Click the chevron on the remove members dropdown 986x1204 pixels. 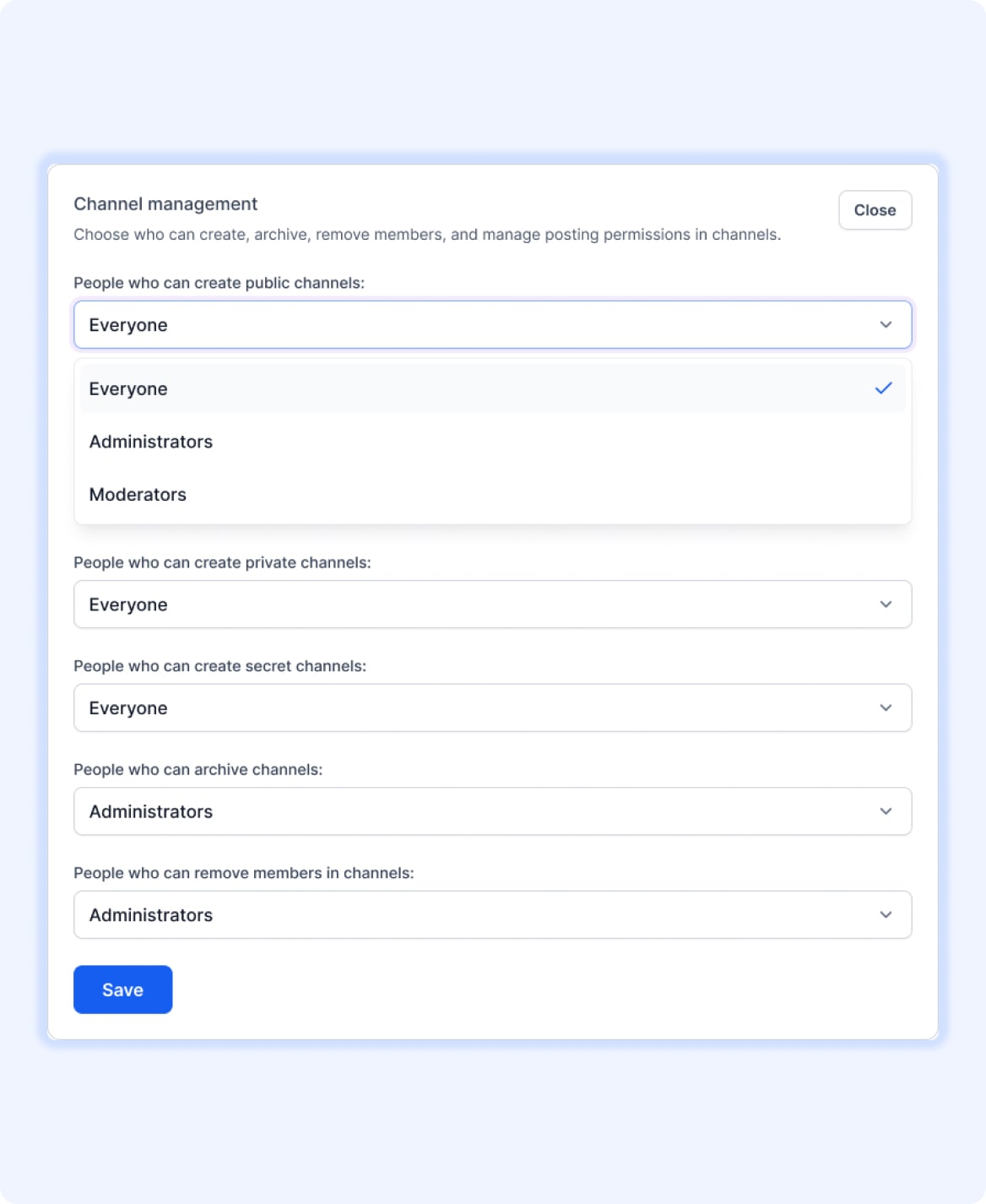(x=886, y=914)
